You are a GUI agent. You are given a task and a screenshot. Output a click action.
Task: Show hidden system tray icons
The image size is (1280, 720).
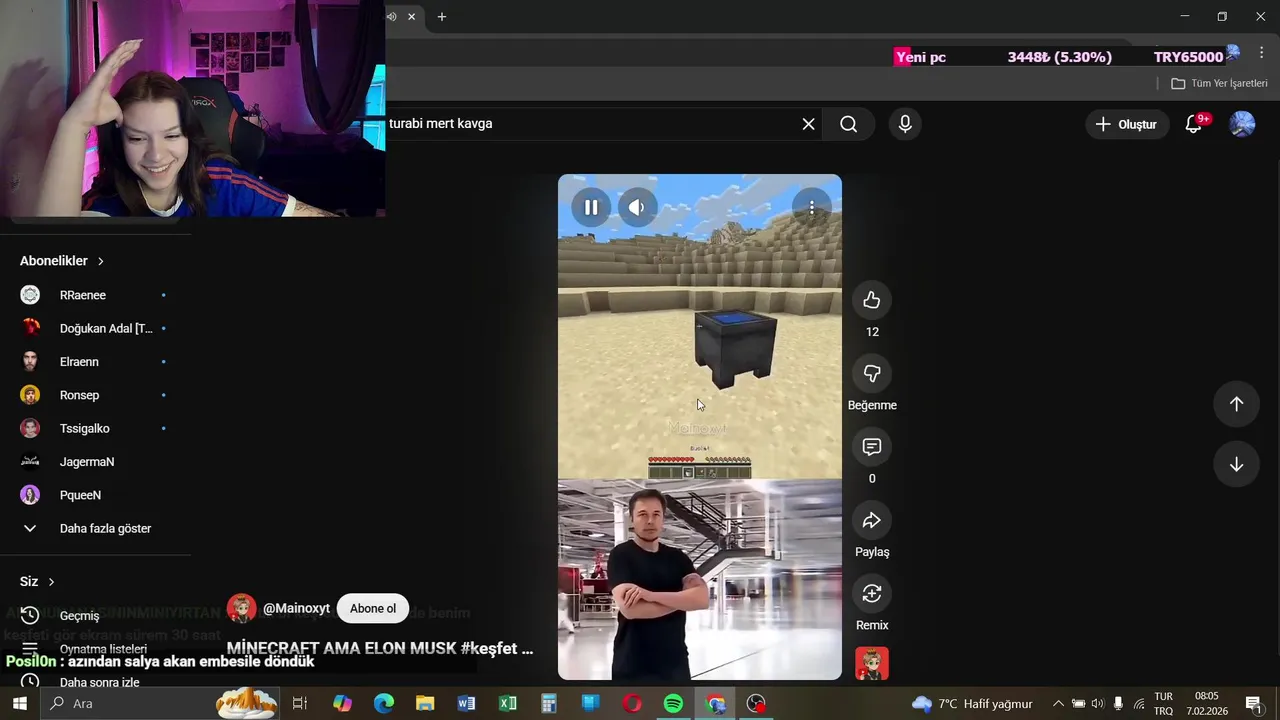click(x=1058, y=704)
